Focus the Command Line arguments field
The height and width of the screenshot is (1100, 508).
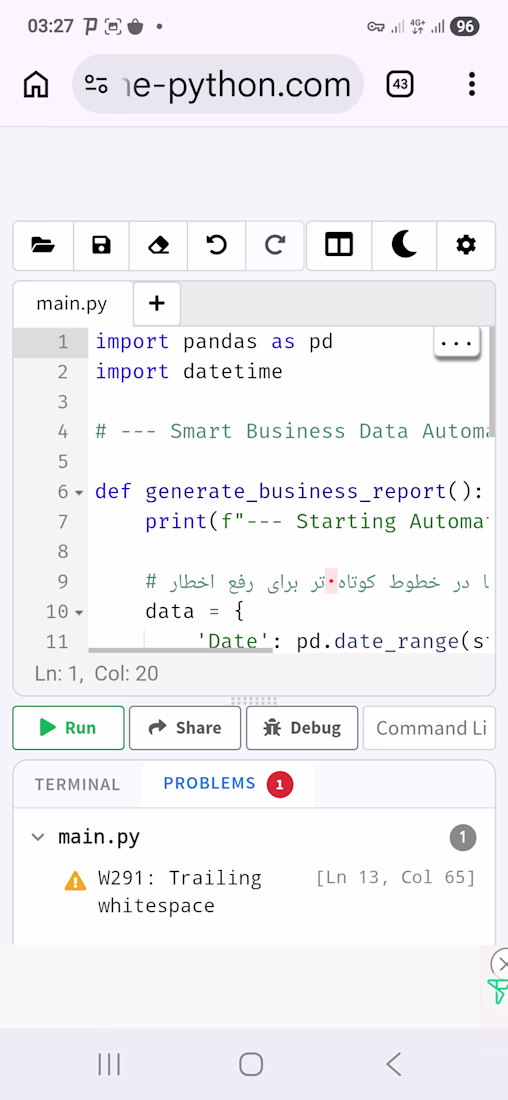click(x=429, y=727)
